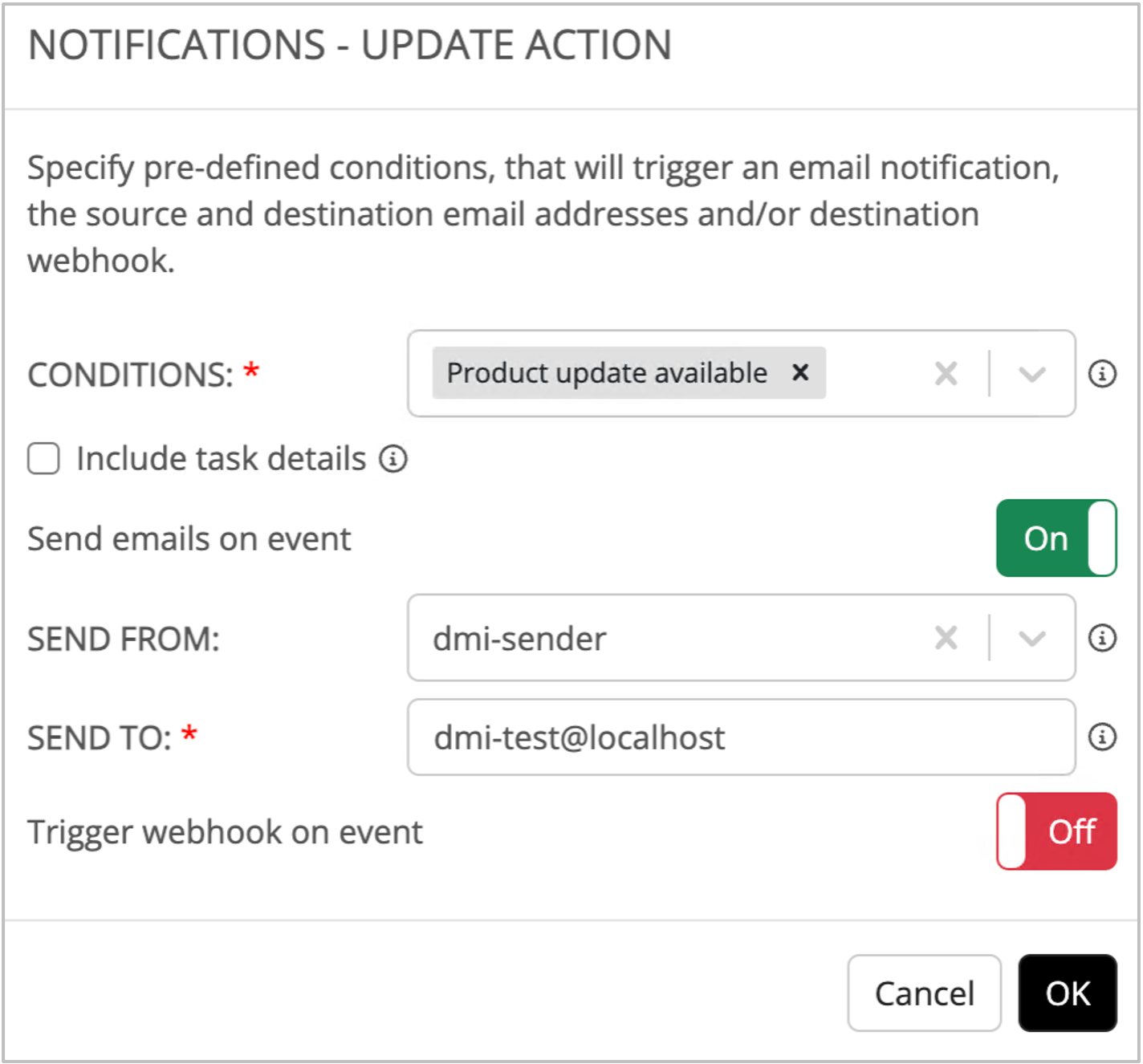Click the Send To email input field
The height and width of the screenshot is (1064, 1143).
740,737
